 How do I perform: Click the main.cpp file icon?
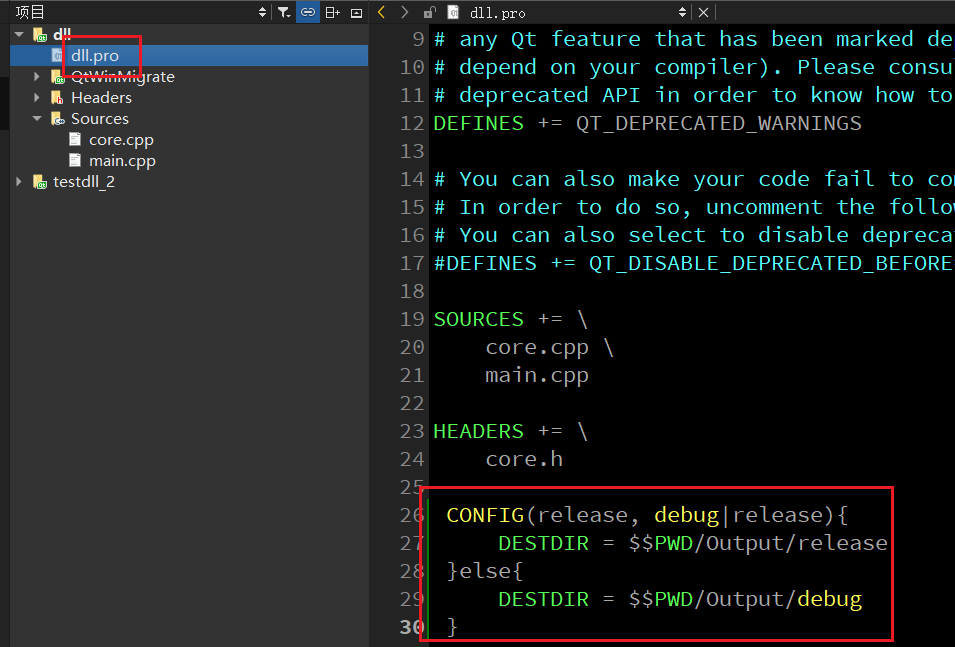[x=76, y=160]
